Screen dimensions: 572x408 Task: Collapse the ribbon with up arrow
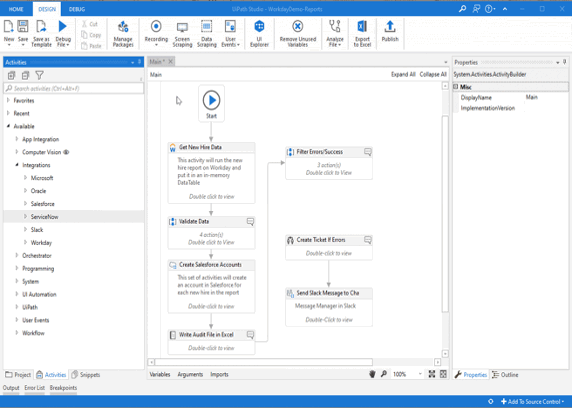tap(505, 9)
